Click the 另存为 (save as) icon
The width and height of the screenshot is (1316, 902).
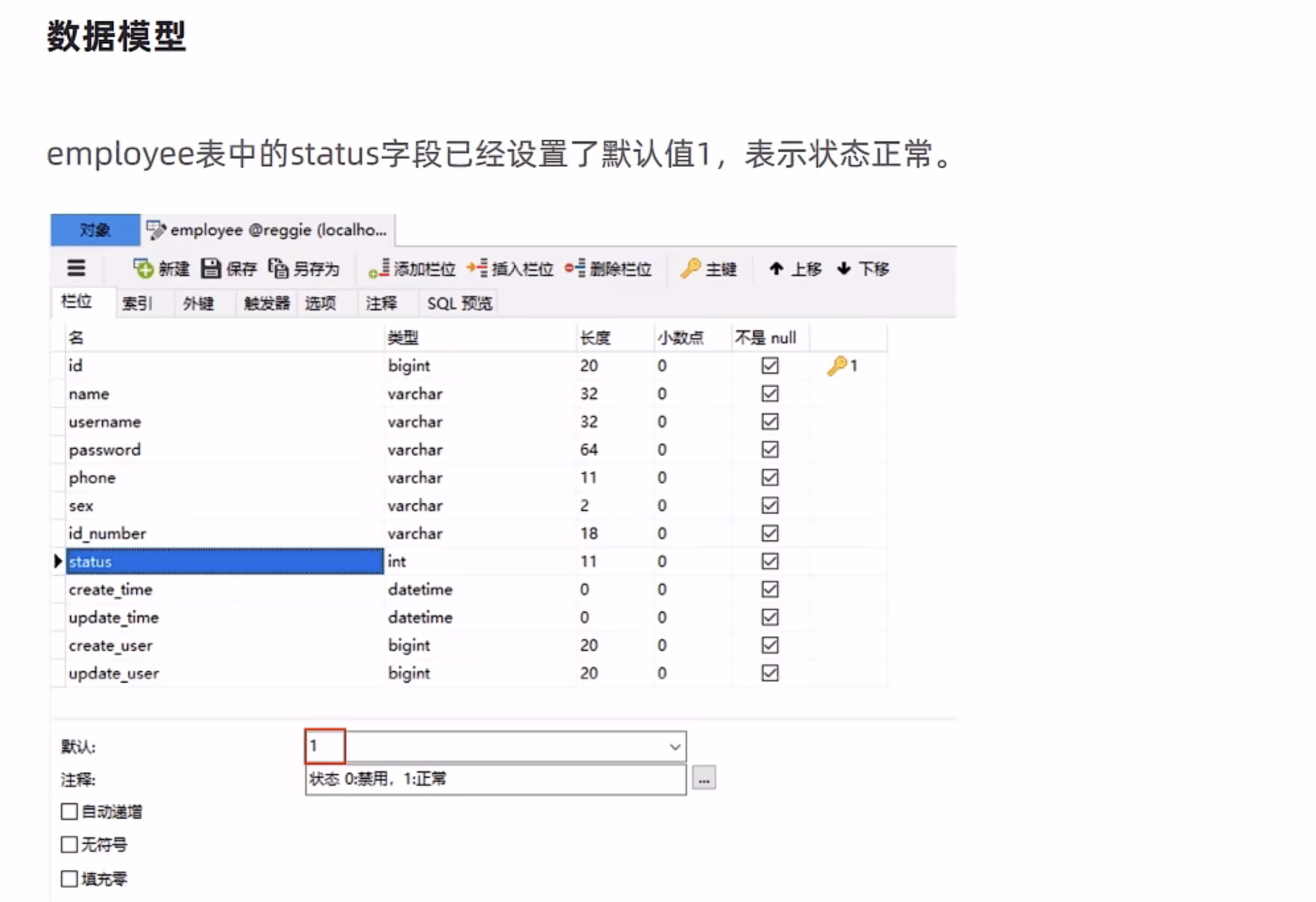point(278,269)
